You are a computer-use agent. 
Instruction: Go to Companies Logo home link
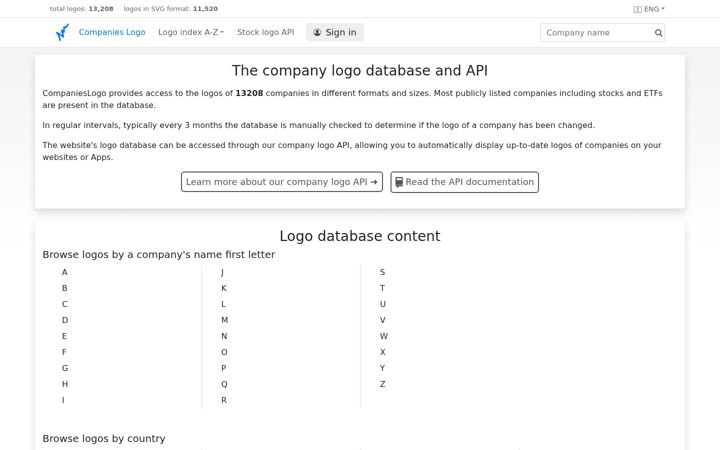[112, 32]
